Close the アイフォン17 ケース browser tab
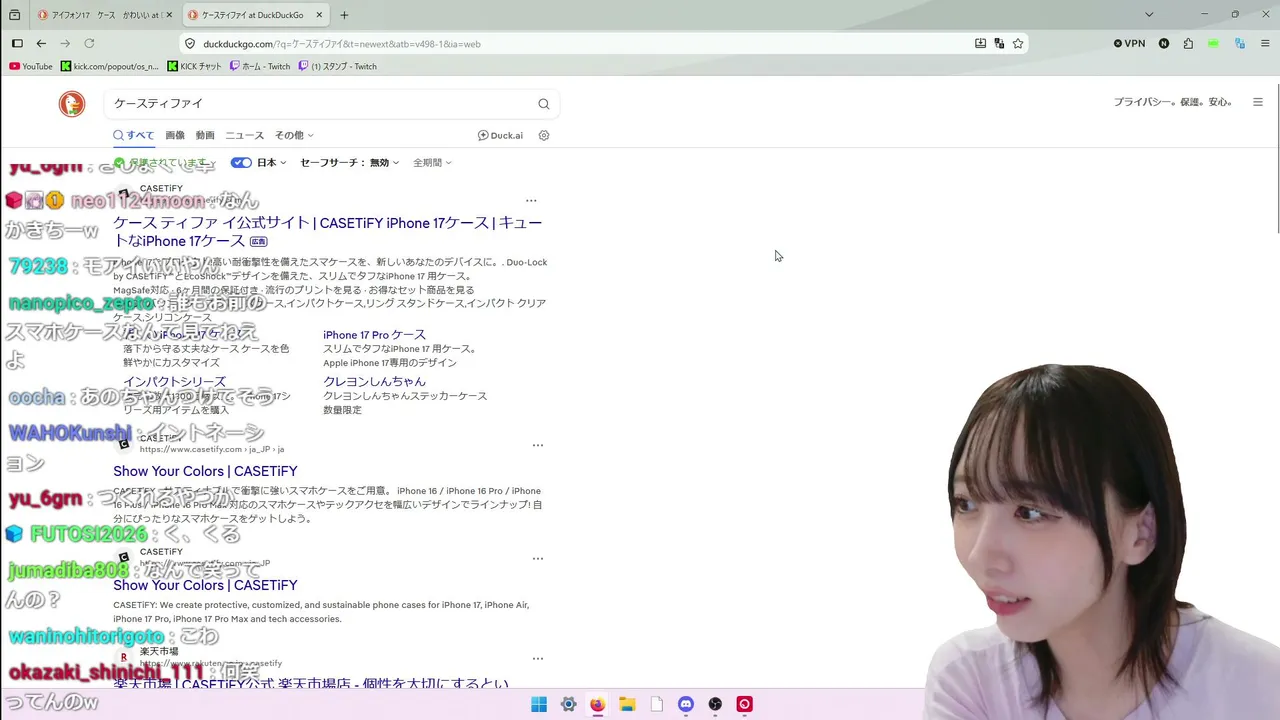This screenshot has width=1280, height=720. 169,15
